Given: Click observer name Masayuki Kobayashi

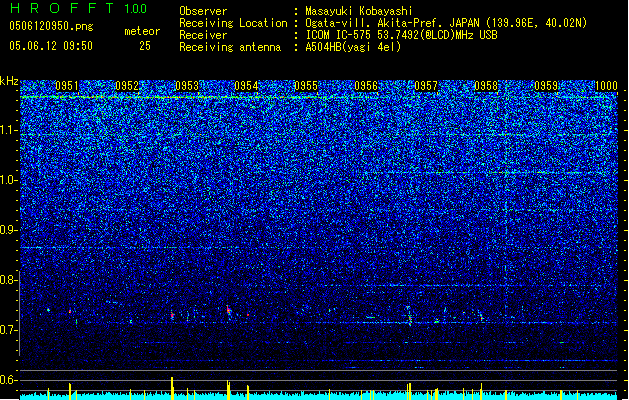Looking at the screenshot, I should tap(359, 11).
